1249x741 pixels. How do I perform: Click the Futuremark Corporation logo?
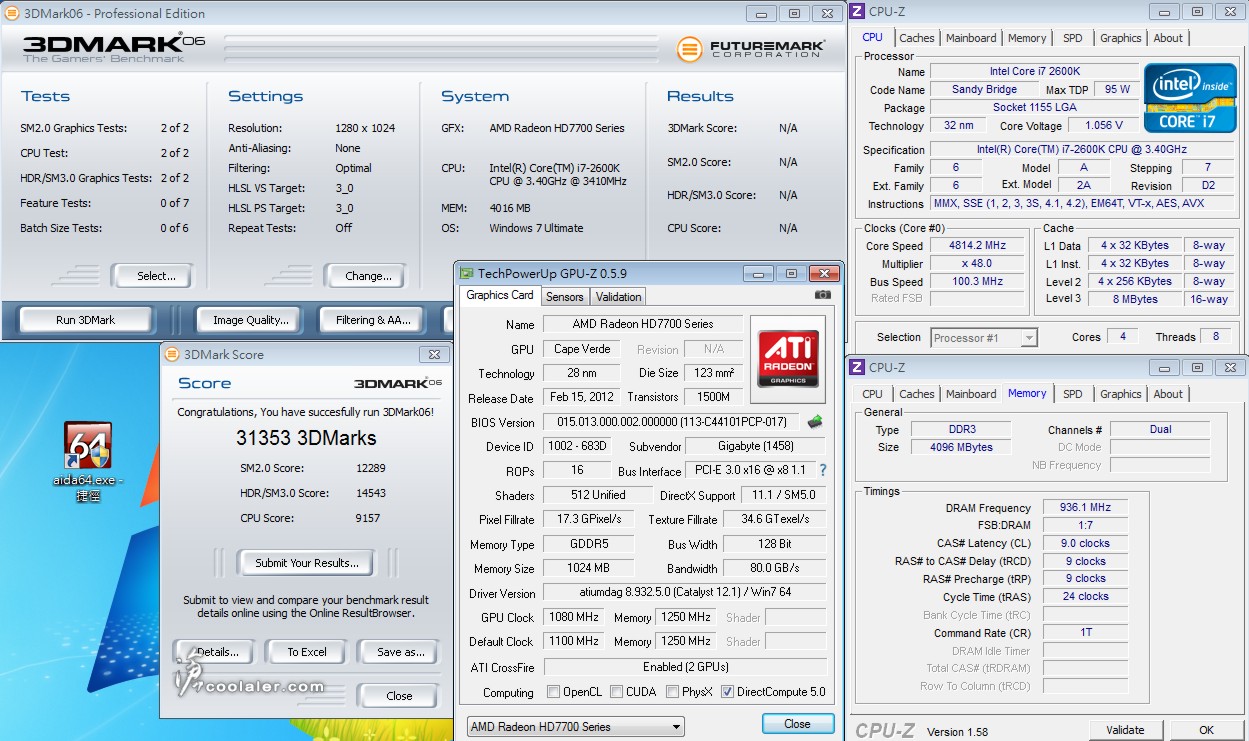tap(751, 48)
